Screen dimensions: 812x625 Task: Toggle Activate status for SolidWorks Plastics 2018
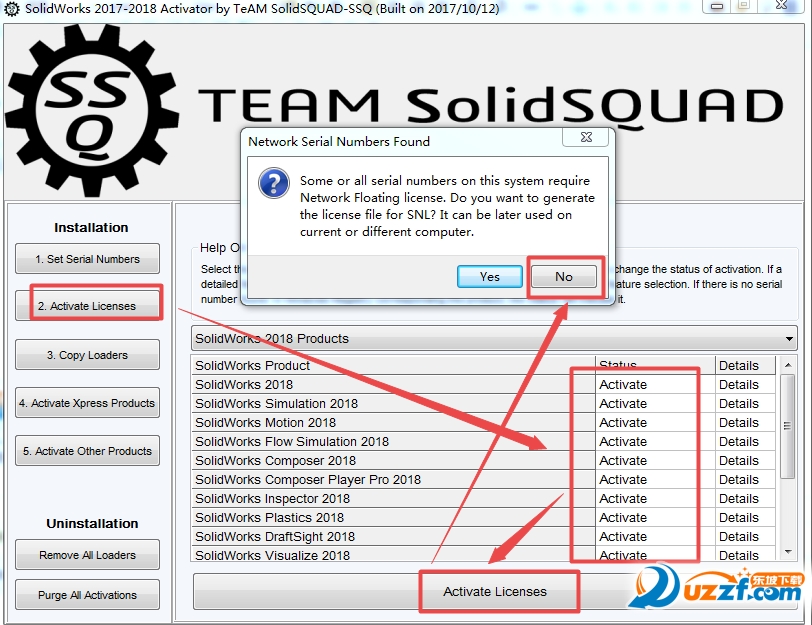click(655, 517)
